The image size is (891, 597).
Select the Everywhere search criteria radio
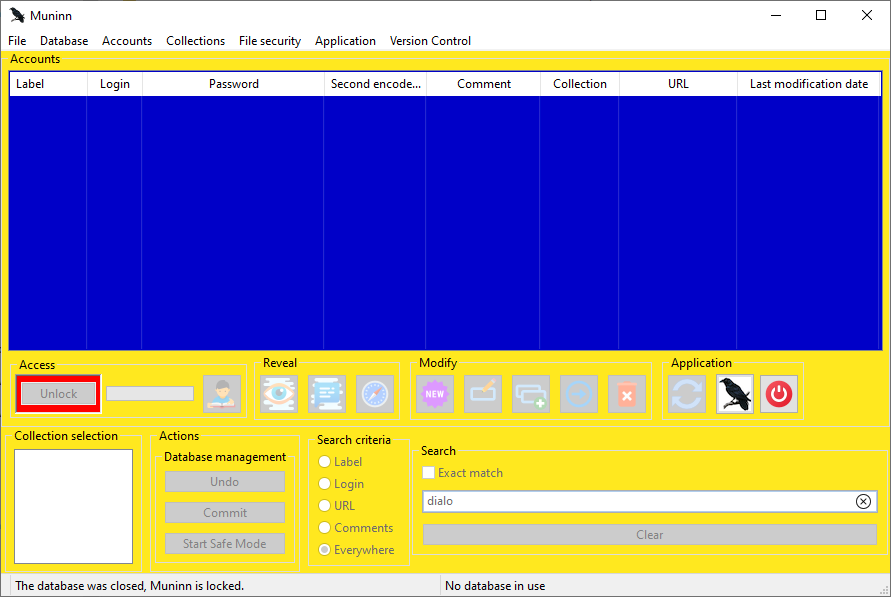324,550
